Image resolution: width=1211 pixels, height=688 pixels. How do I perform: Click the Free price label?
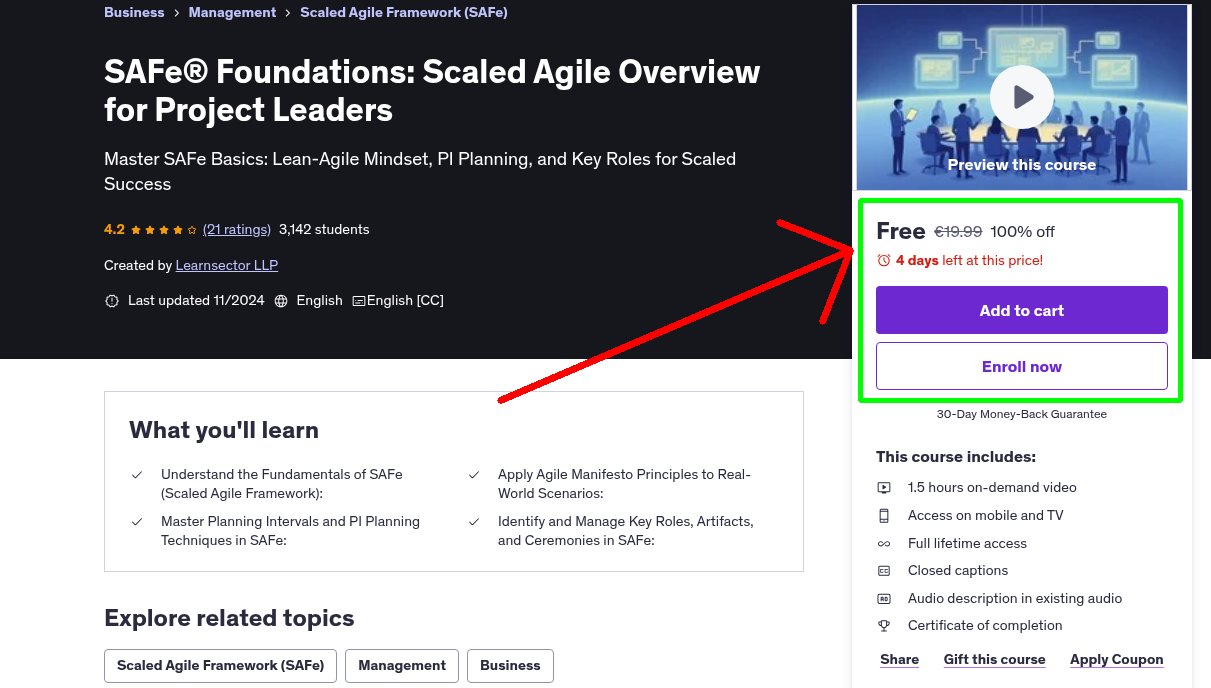[901, 231]
